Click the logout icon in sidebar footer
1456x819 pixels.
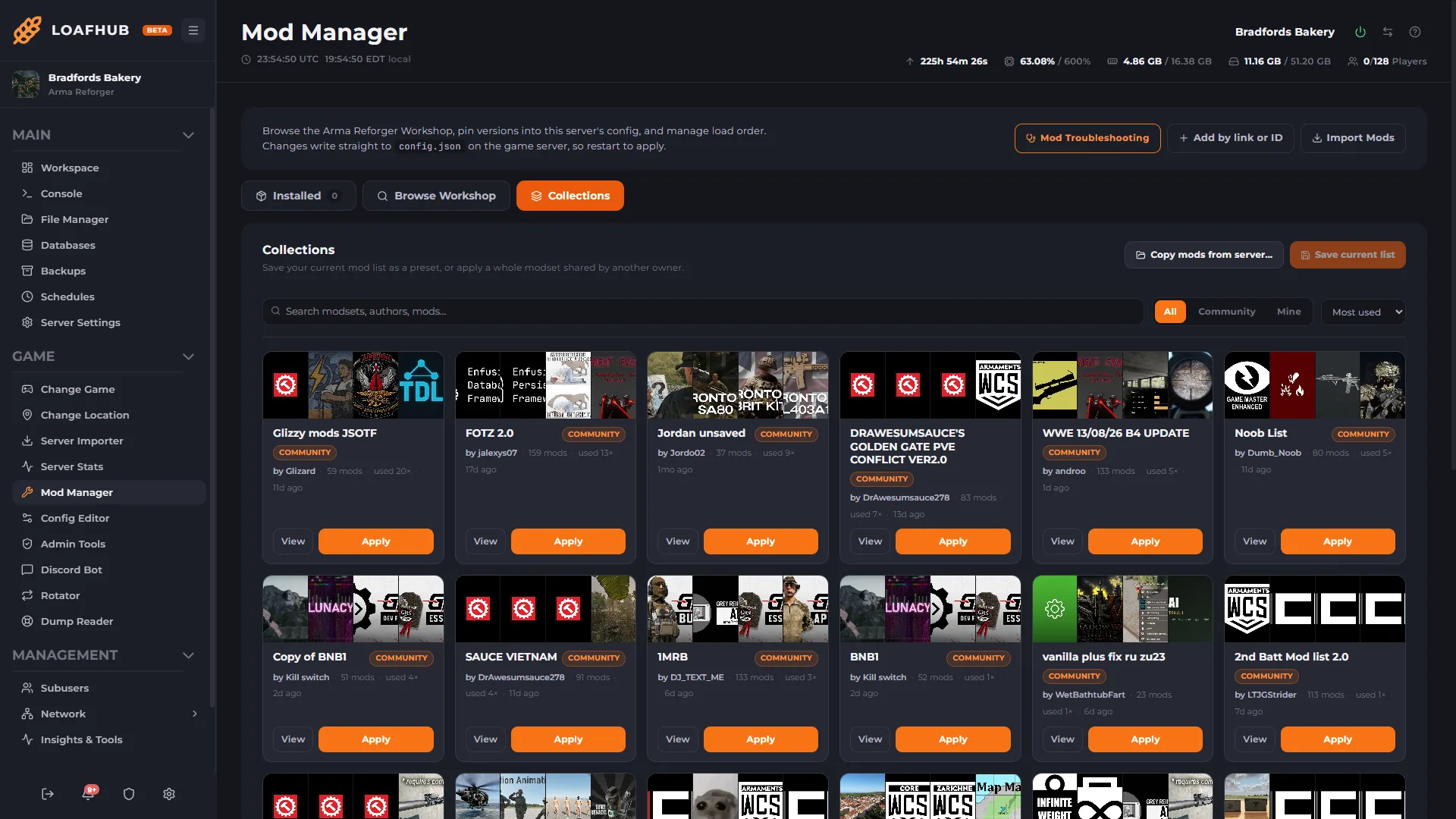click(48, 794)
